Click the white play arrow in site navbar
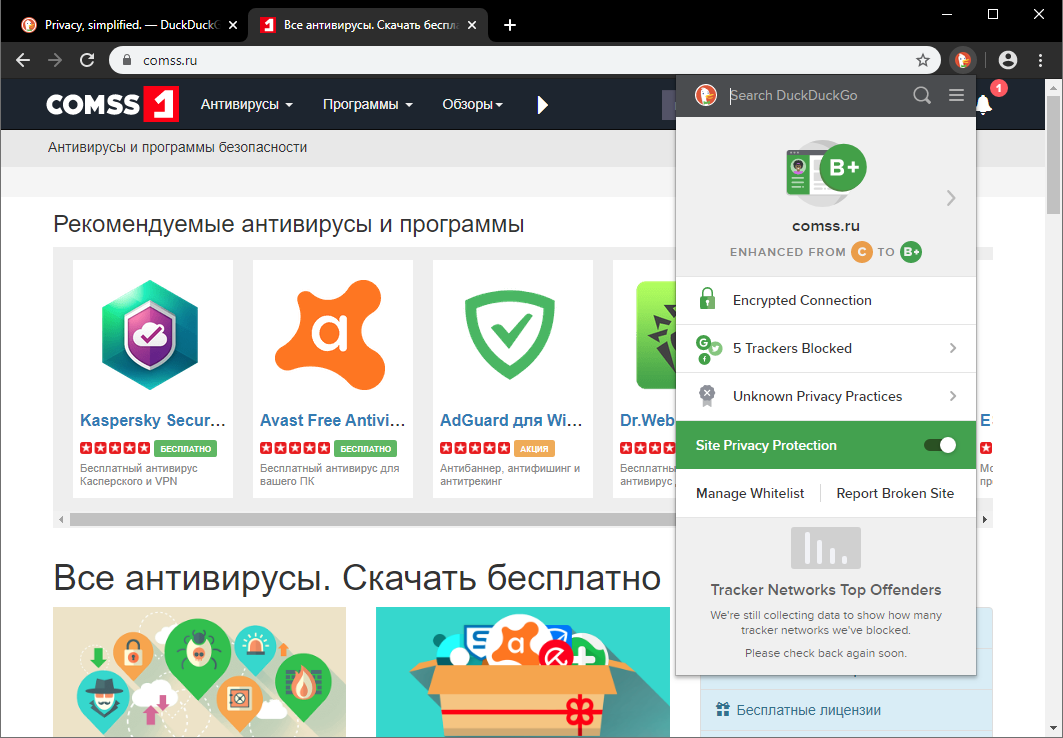 coord(542,105)
